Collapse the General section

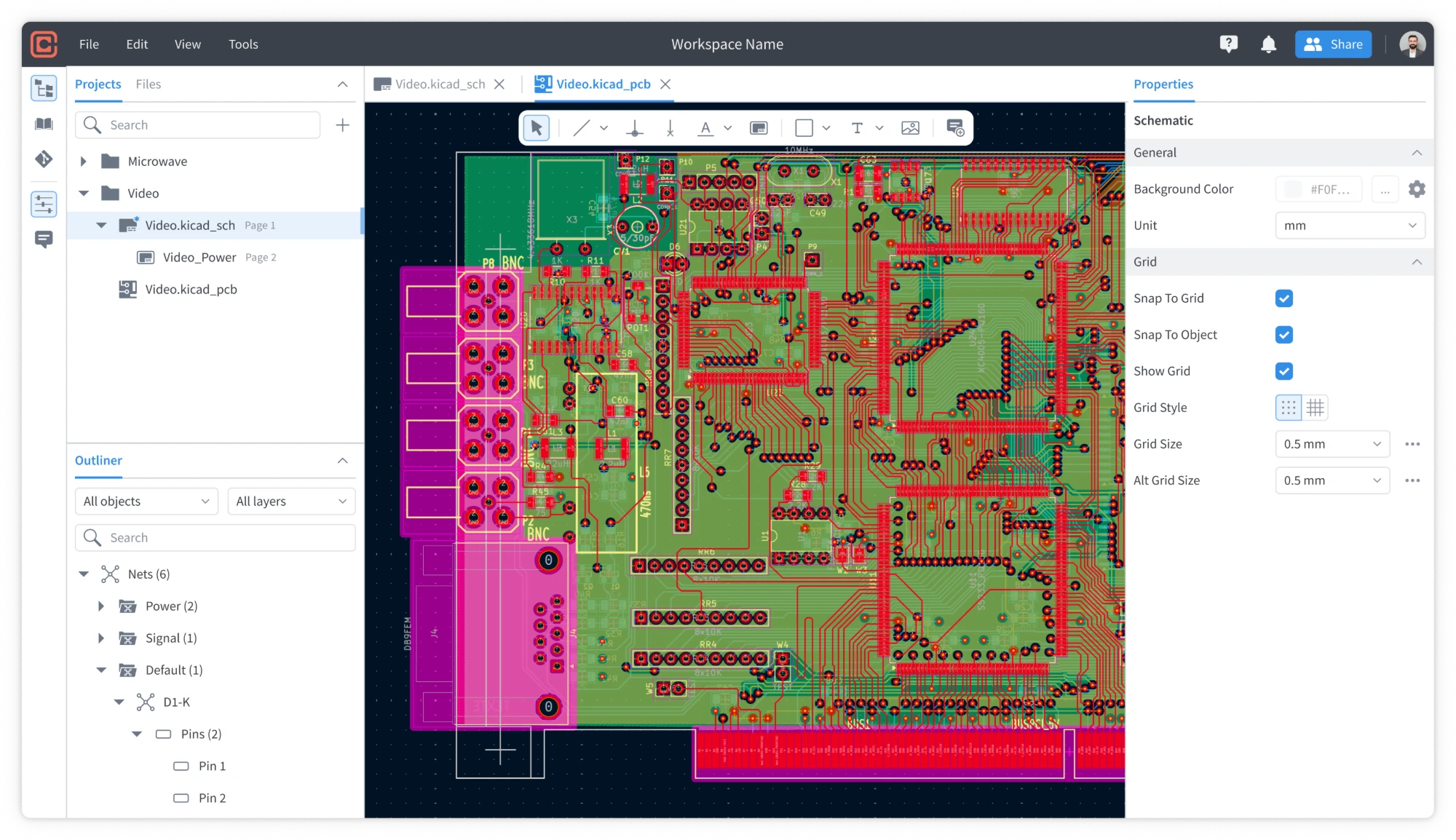point(1417,153)
